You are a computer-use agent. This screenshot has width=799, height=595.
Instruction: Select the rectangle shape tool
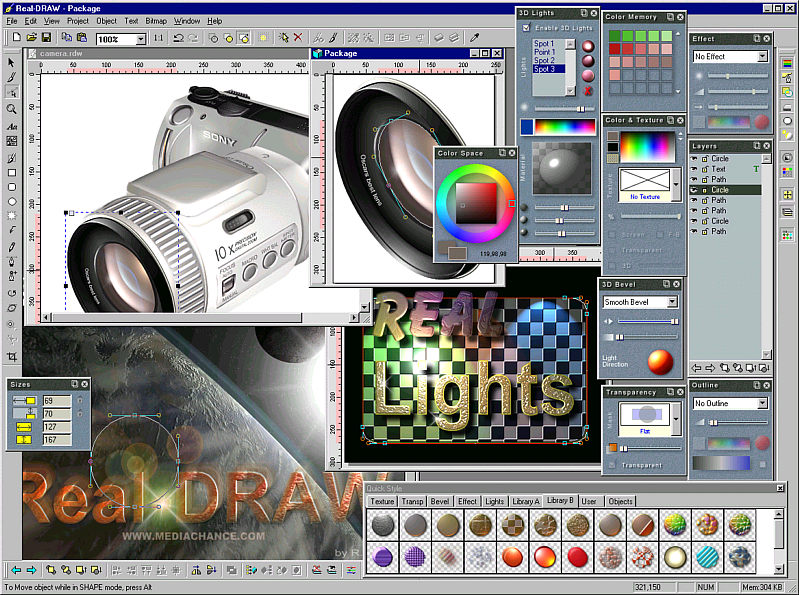pyautogui.click(x=12, y=173)
